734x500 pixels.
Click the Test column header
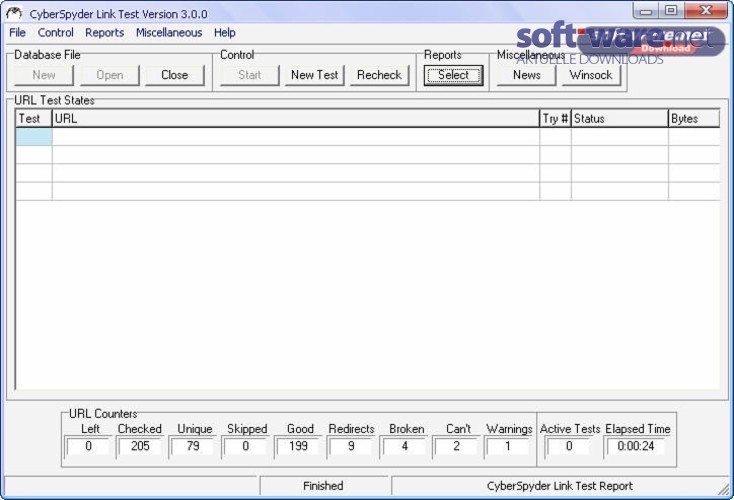point(34,118)
